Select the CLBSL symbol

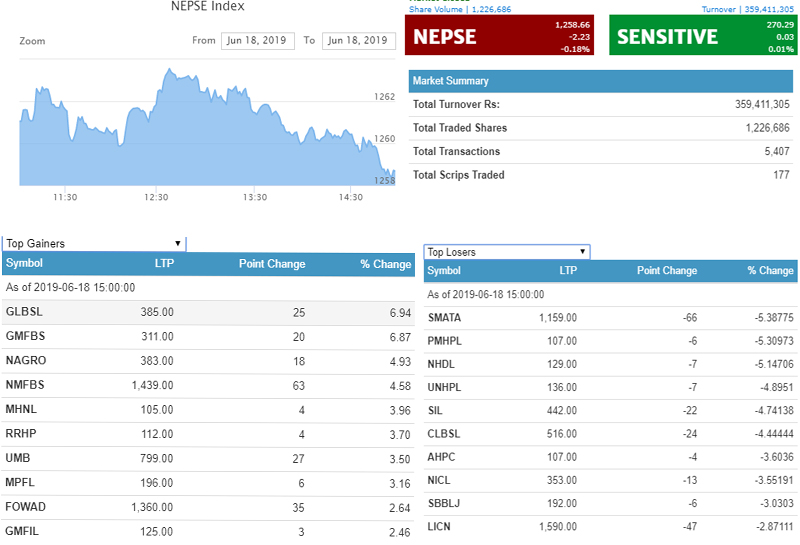click(444, 434)
